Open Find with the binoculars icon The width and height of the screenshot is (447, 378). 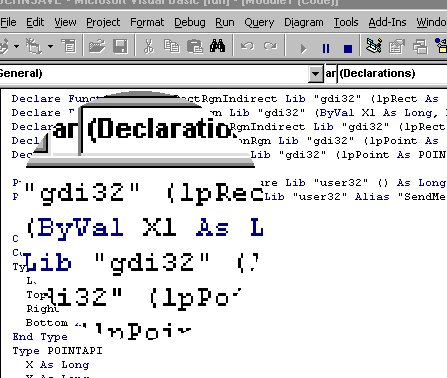(x=217, y=46)
